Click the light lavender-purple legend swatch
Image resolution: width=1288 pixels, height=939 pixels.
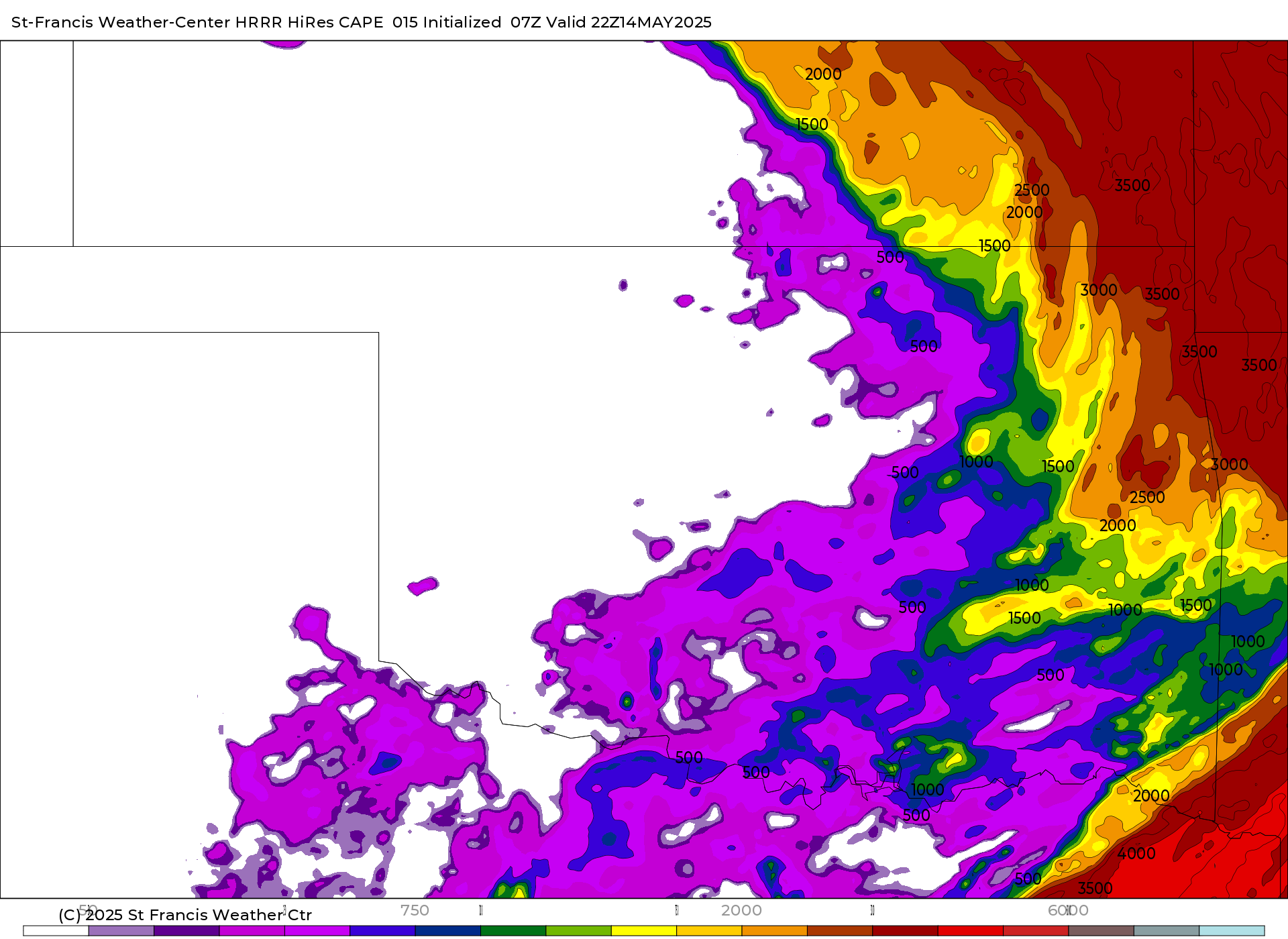[x=121, y=931]
